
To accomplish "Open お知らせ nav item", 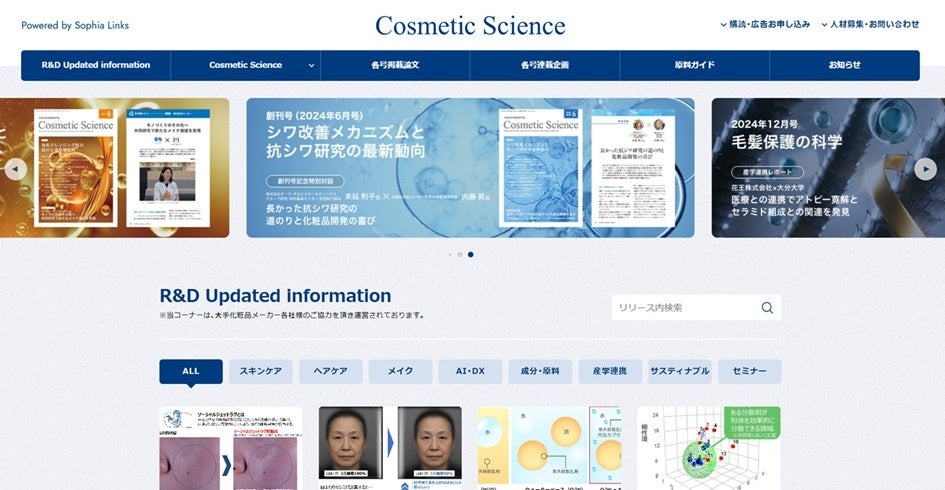I will 844,65.
